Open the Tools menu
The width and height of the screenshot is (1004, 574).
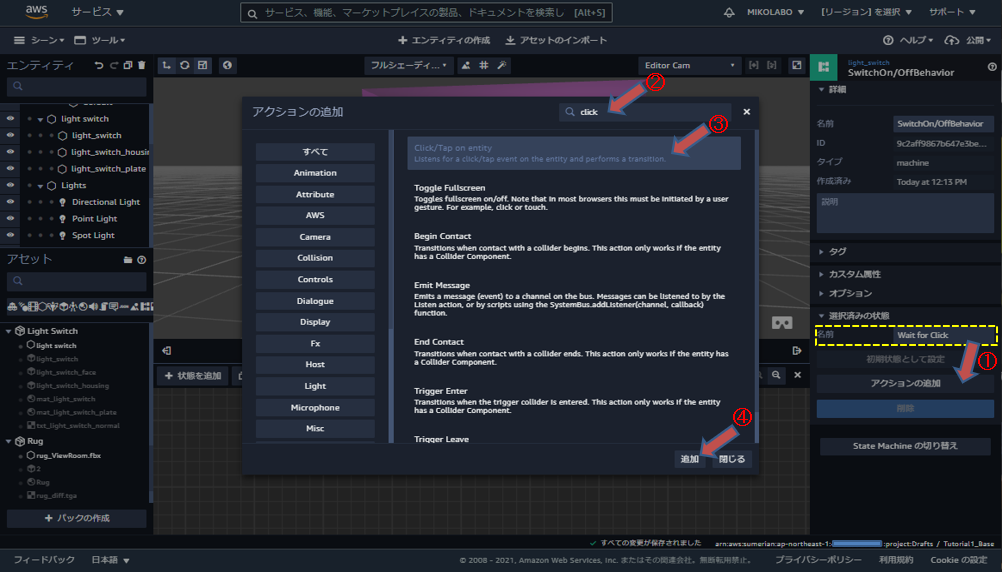coord(99,40)
